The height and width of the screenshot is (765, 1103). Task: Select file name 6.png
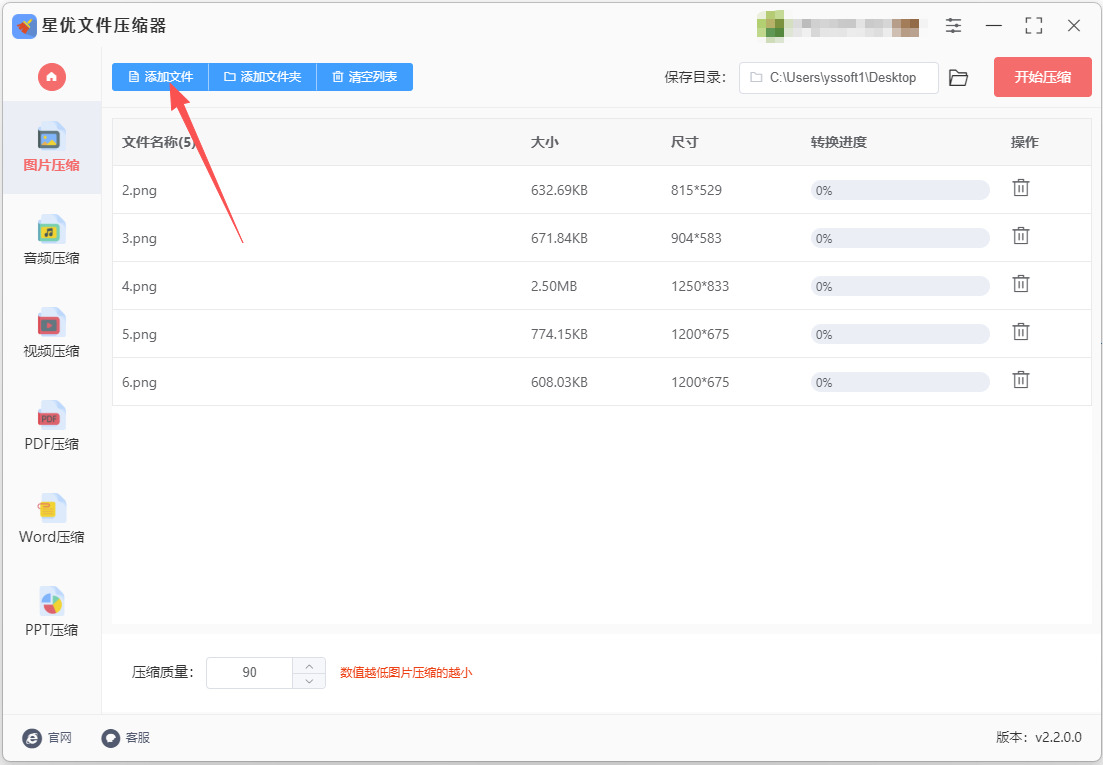pos(139,382)
